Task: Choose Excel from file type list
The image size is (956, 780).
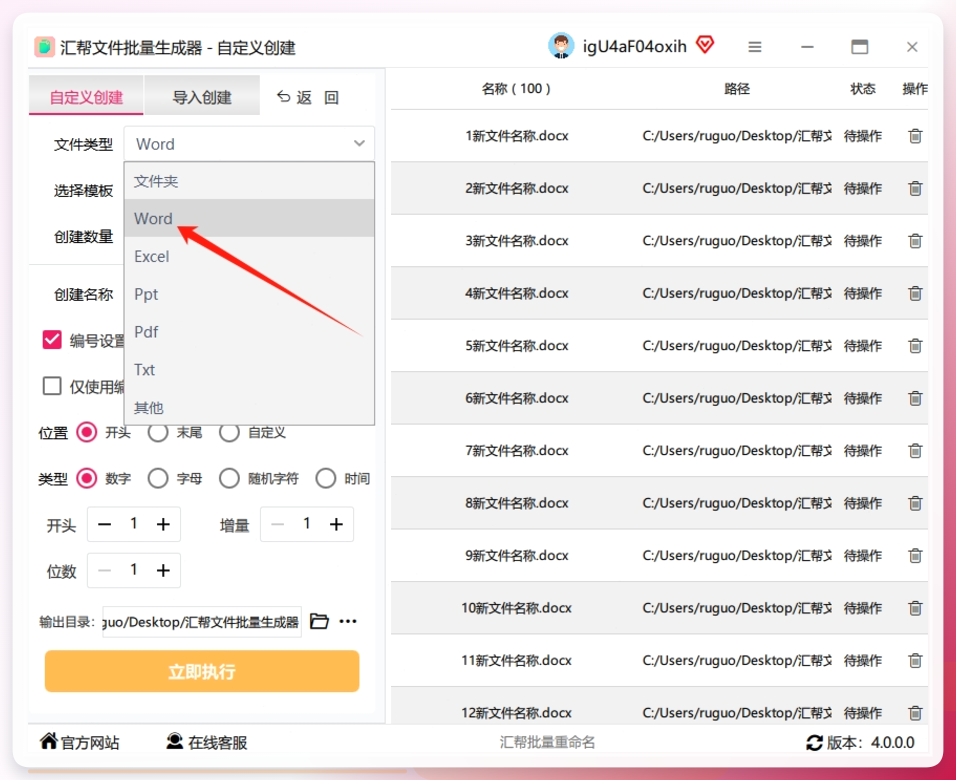Action: tap(249, 256)
